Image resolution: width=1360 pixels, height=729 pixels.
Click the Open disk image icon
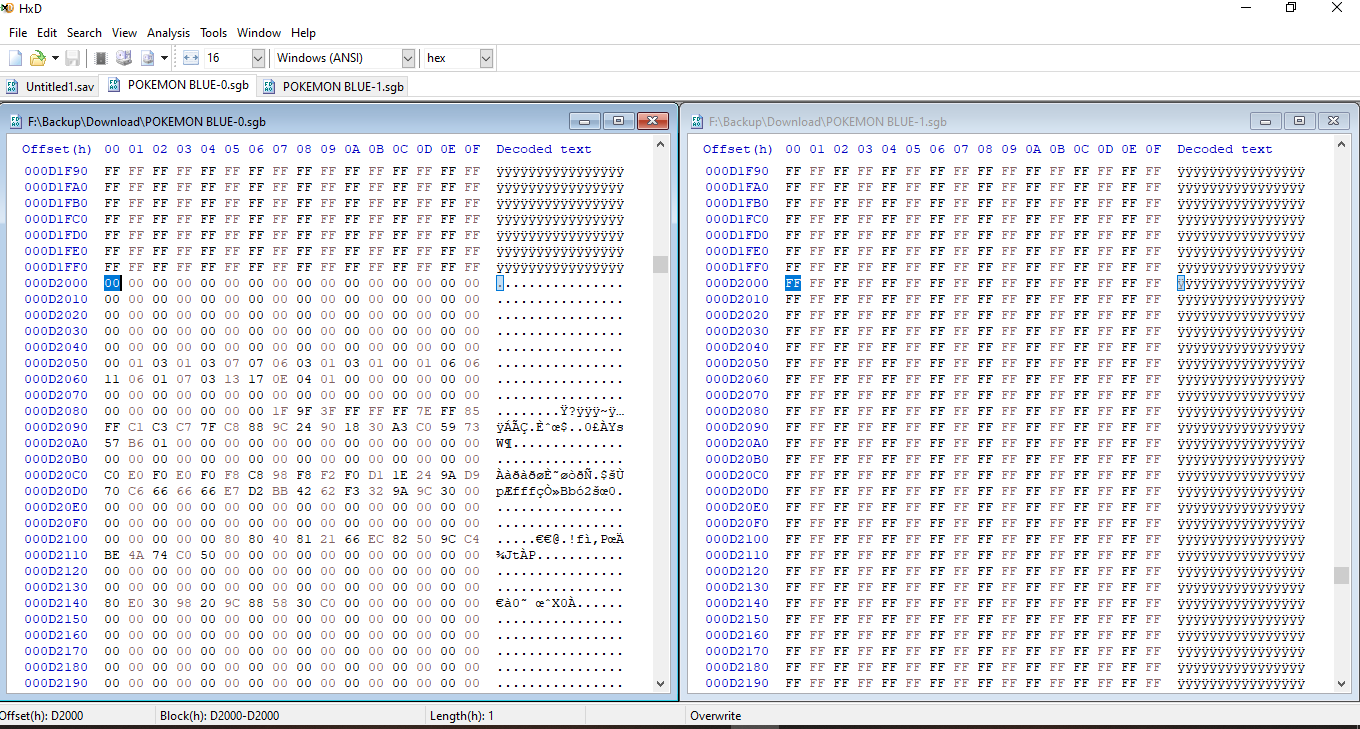point(147,58)
